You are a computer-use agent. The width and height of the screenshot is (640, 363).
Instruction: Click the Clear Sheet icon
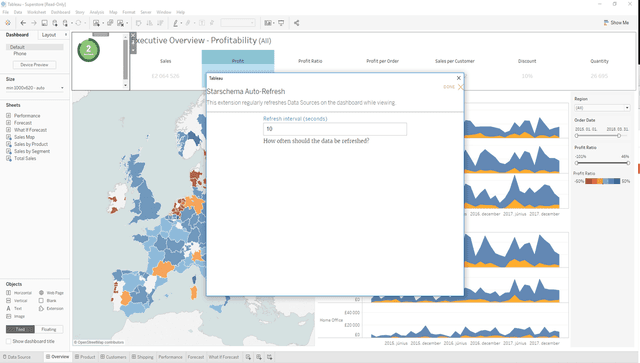click(x=121, y=23)
